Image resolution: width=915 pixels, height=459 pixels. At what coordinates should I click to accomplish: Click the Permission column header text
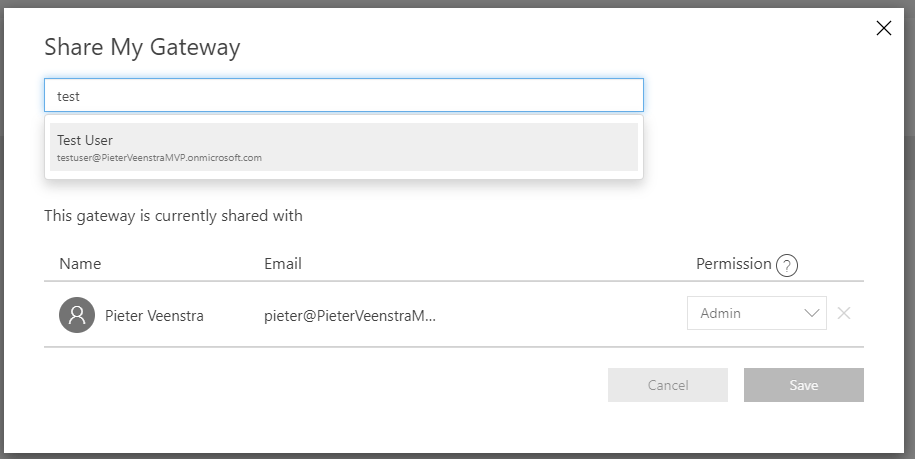point(734,264)
